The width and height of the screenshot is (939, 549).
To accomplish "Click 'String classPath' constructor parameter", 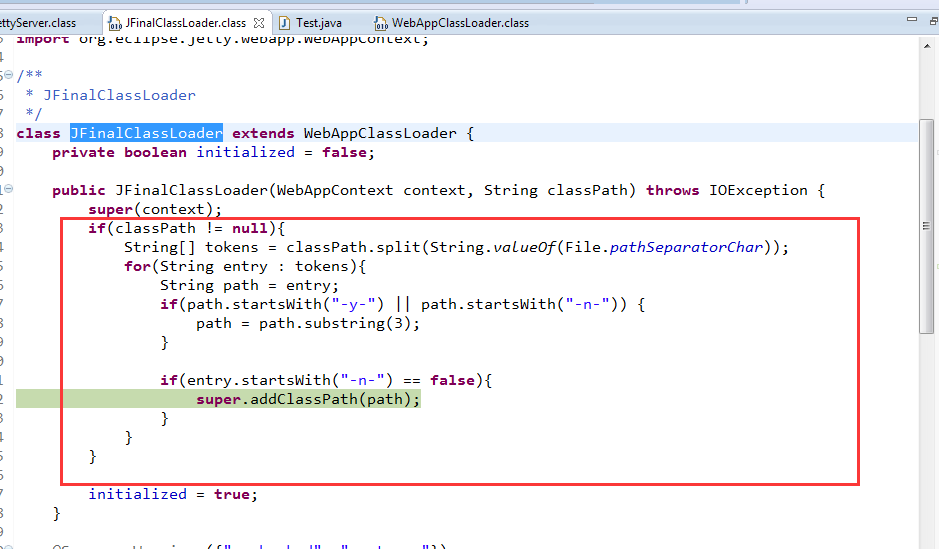I will point(555,190).
